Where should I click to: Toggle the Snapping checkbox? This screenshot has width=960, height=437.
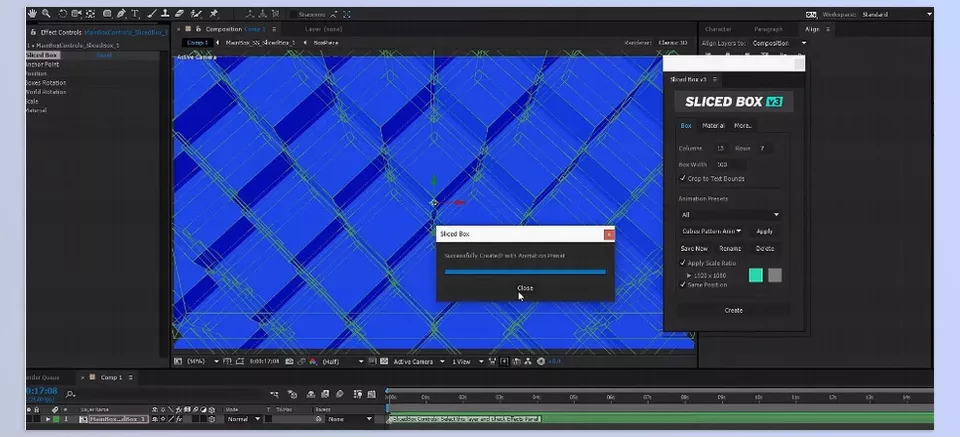tap(293, 14)
